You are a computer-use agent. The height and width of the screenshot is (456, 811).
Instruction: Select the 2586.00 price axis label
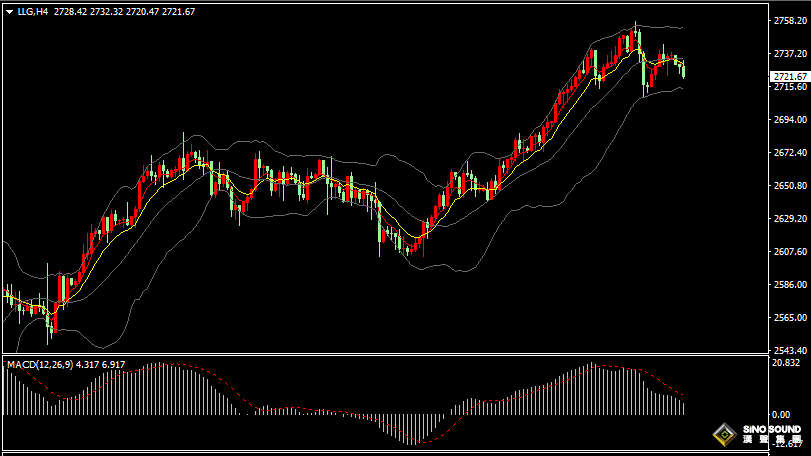pyautogui.click(x=790, y=285)
